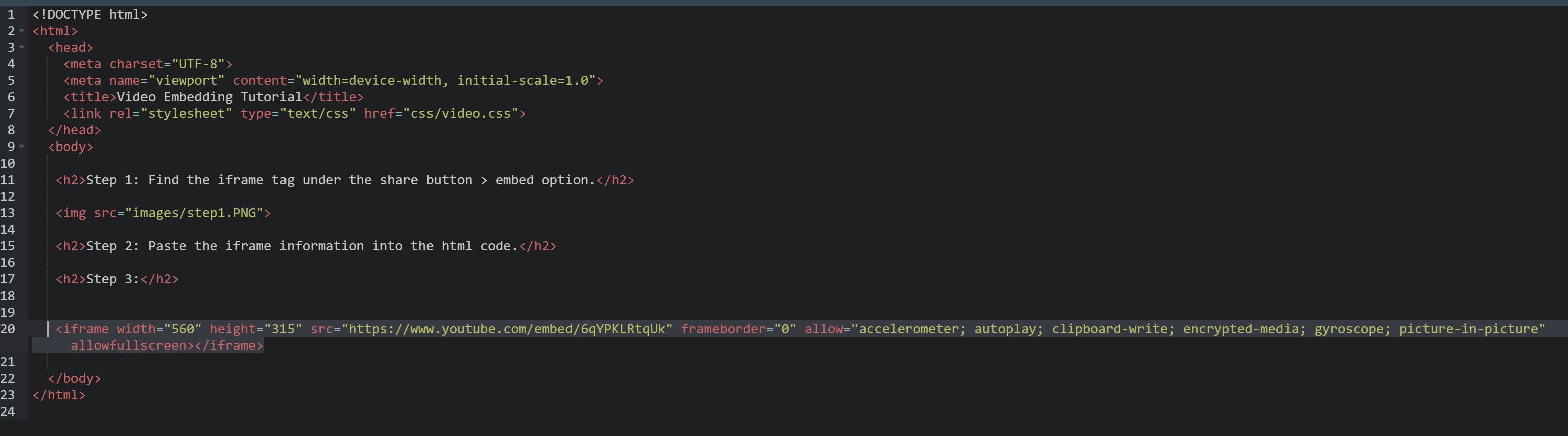
Task: Click the closing </html> tag
Action: pos(59,394)
